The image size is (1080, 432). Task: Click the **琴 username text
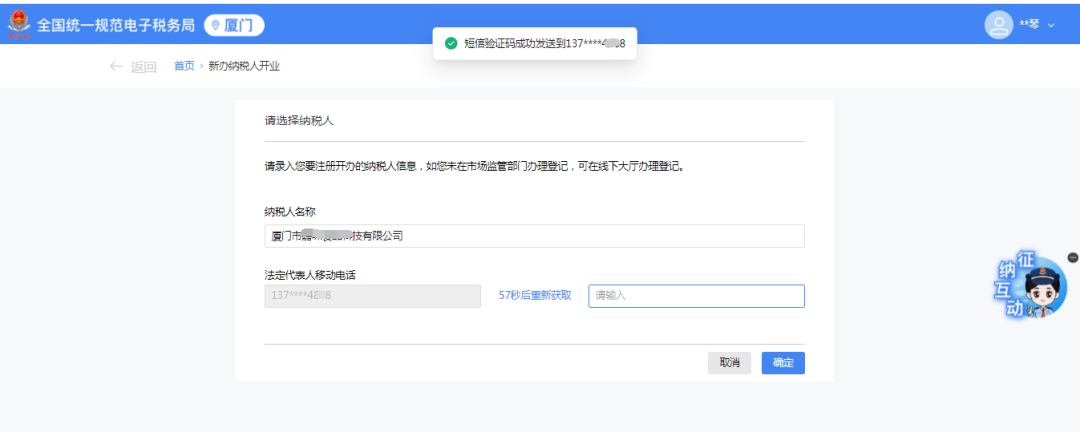pos(1029,25)
